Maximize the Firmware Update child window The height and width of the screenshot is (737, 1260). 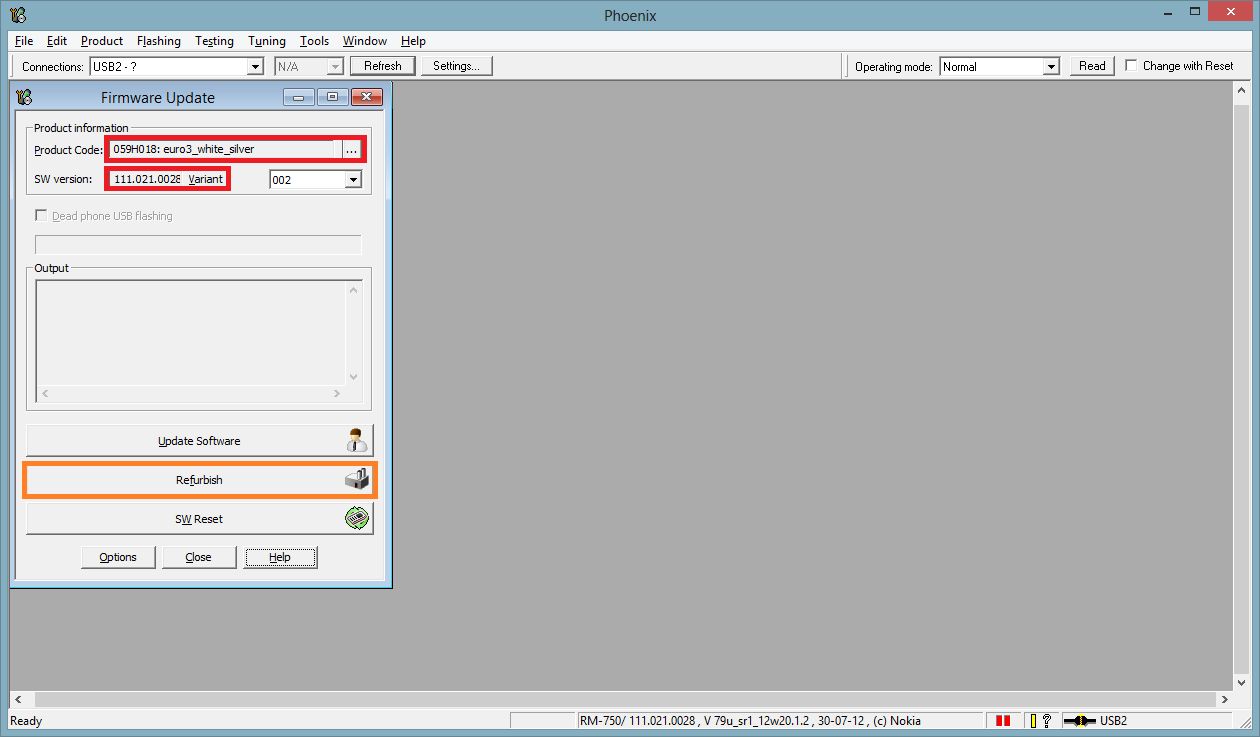point(332,97)
